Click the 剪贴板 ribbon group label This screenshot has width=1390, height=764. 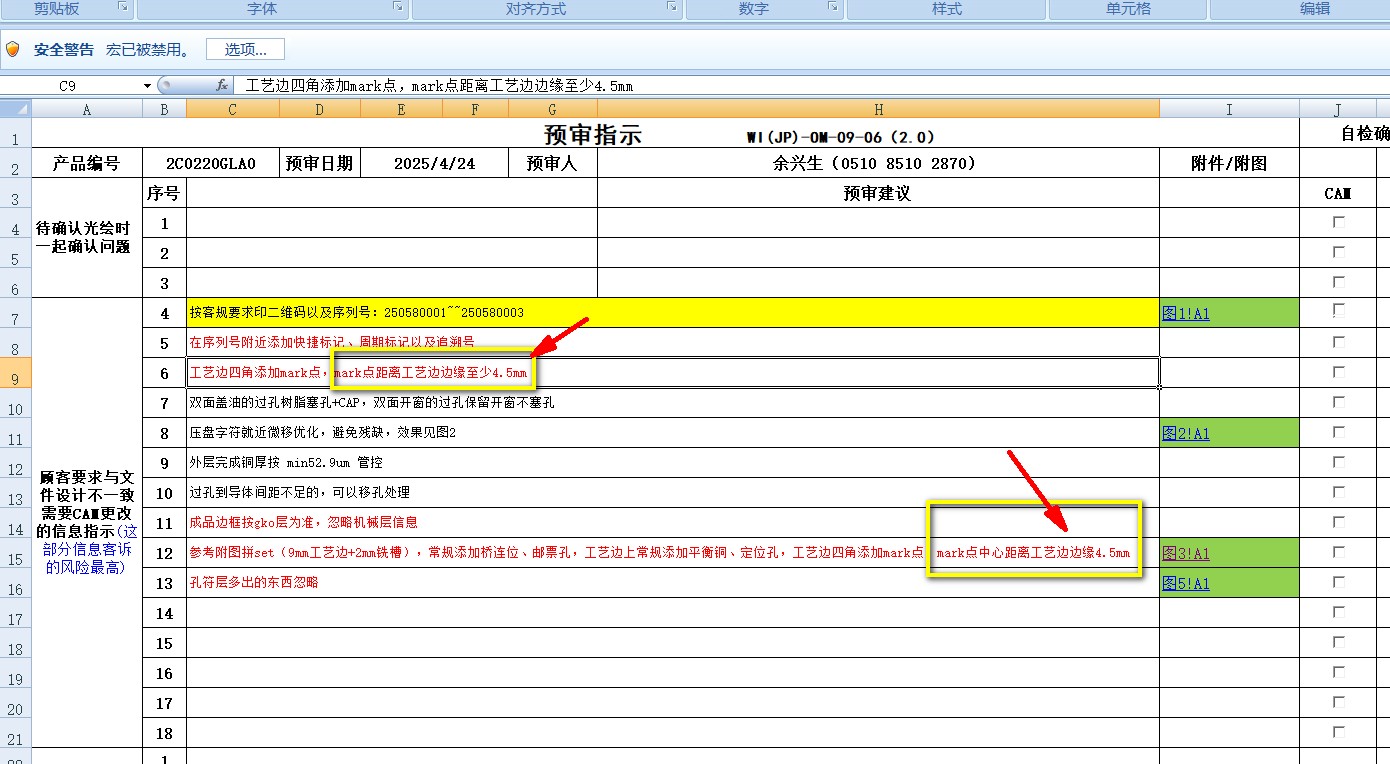[x=57, y=8]
